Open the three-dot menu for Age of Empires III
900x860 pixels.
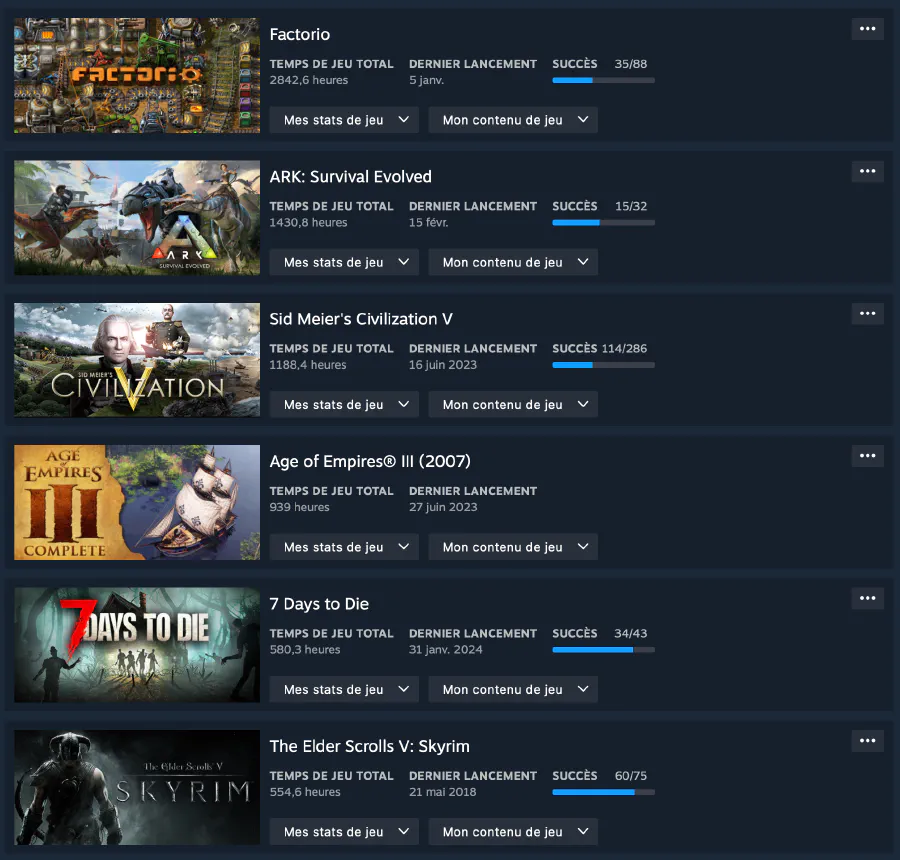coord(867,456)
